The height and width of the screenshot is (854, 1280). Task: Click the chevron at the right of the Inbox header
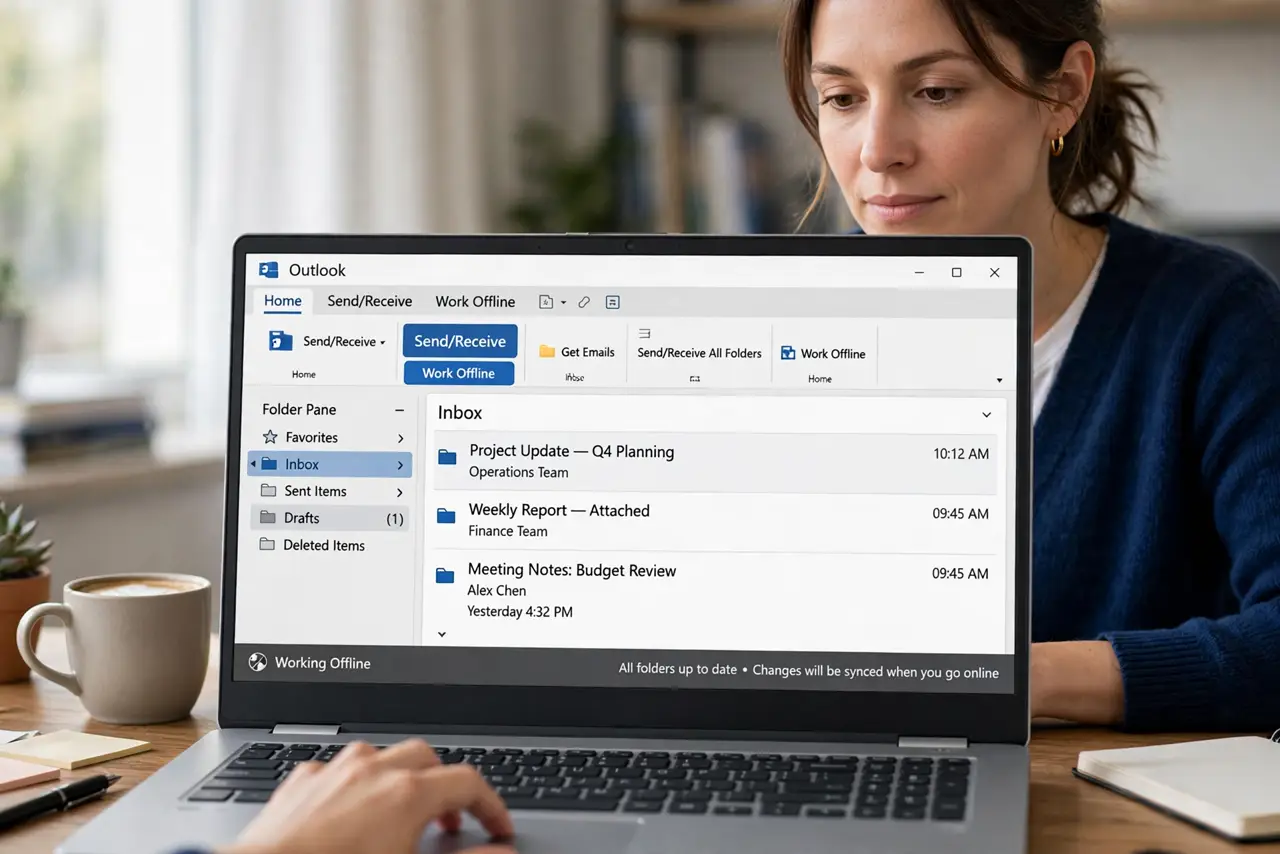coord(986,415)
